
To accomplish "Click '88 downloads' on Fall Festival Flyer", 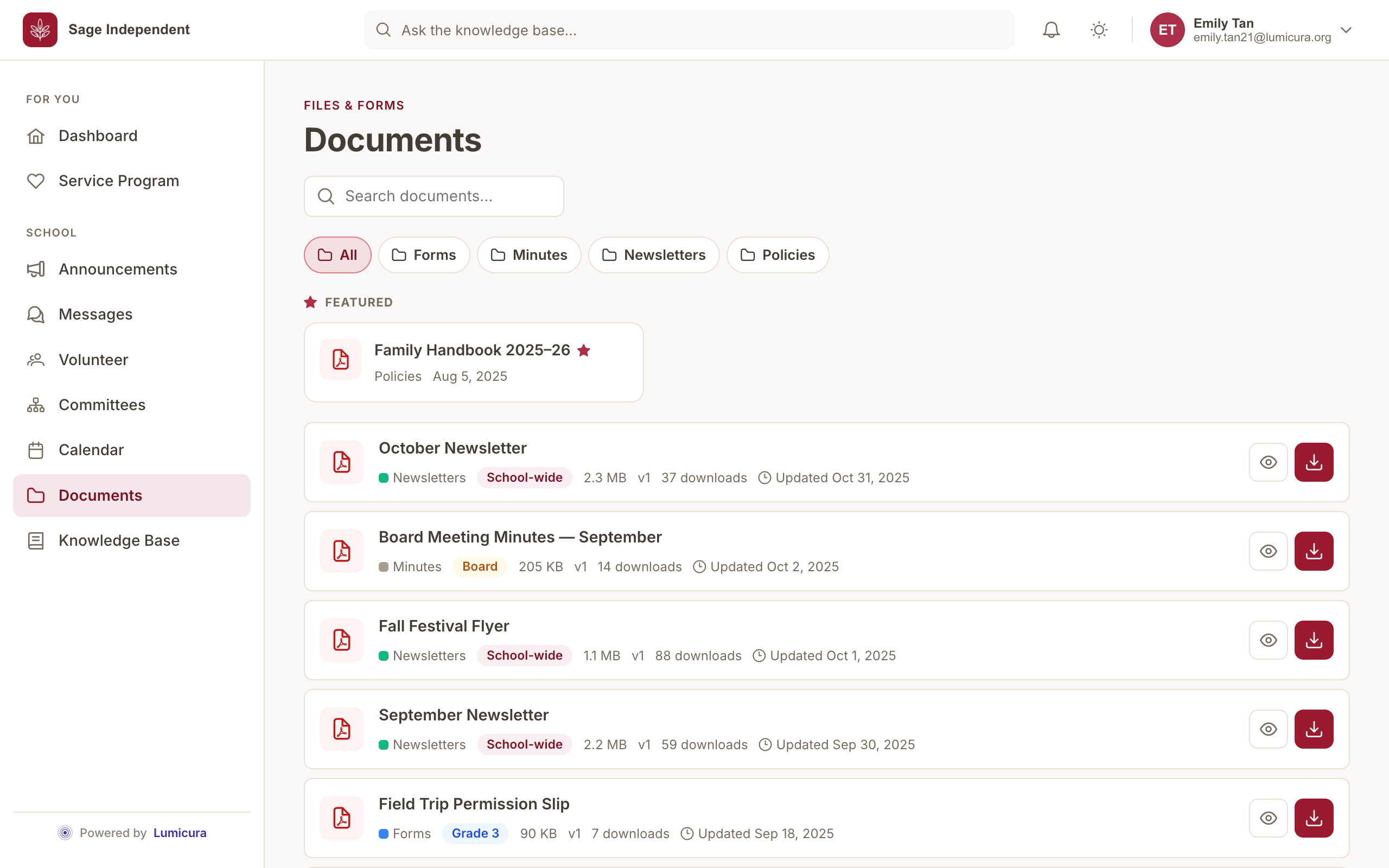I will pos(698,655).
